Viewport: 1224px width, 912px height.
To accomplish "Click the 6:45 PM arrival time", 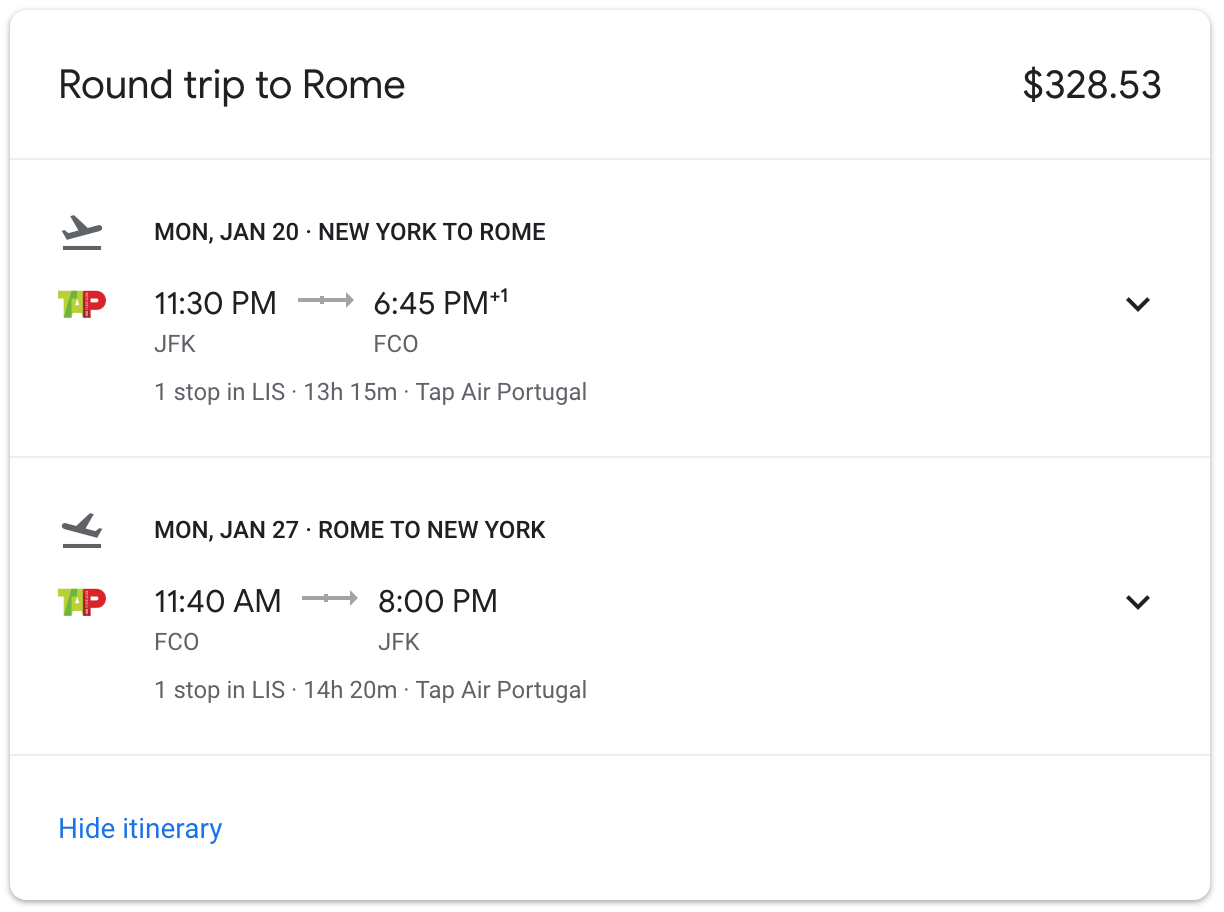I will coord(432,303).
